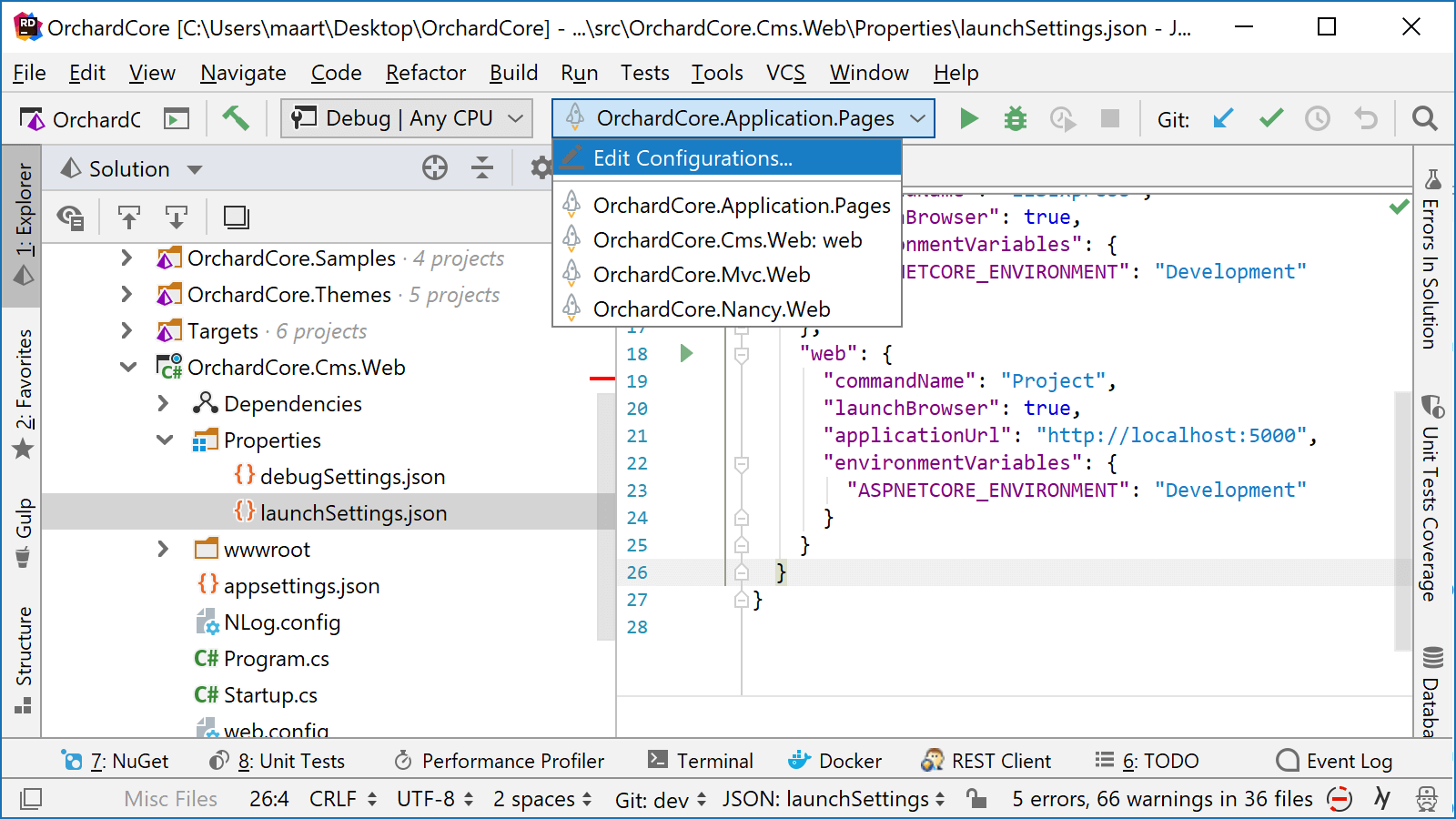1456x819 pixels.
Task: Update project with the blue Git arrow
Action: pos(1224,117)
